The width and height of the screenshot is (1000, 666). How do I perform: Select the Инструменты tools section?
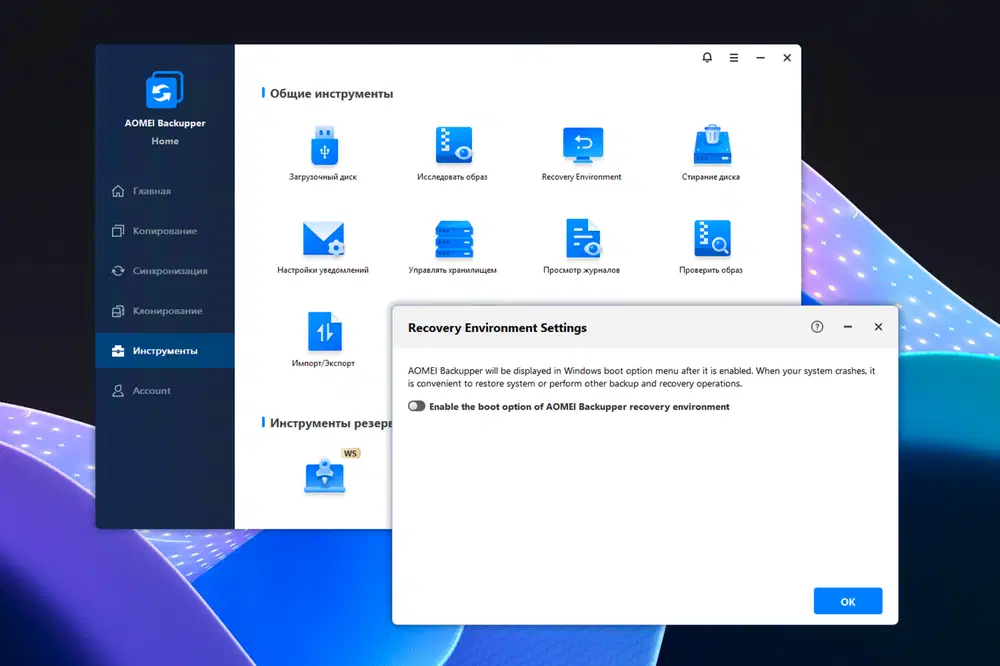[x=165, y=350]
